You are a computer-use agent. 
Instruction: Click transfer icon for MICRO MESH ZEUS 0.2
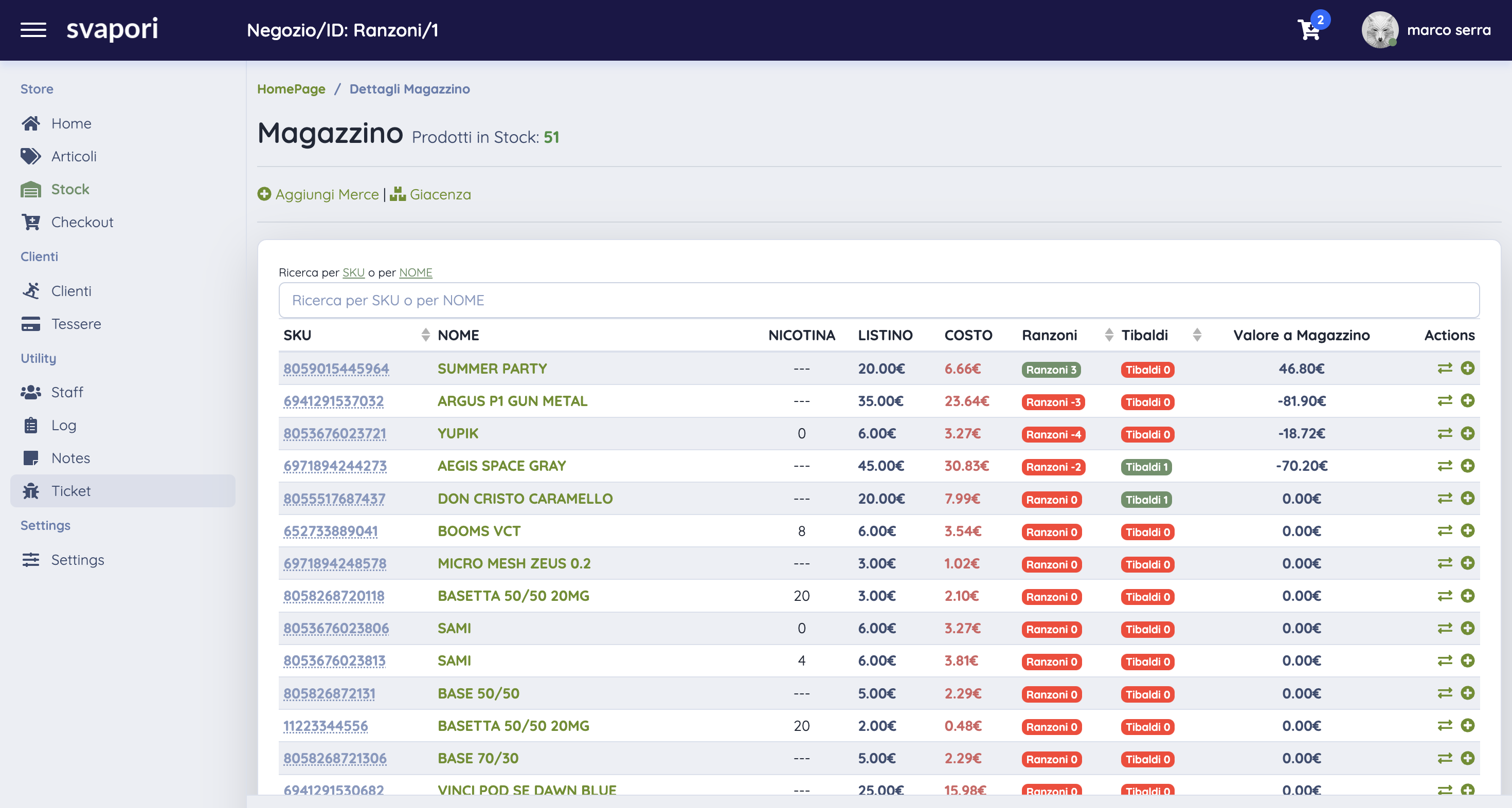pyautogui.click(x=1445, y=563)
